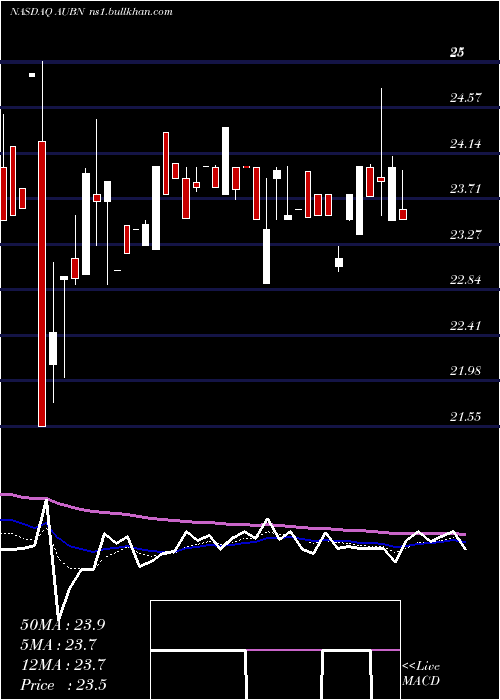The image size is (500, 700).
Task: Click the 'NASDAQ AUBN ns1.bullkhan.com' header text
Action: coord(91,12)
